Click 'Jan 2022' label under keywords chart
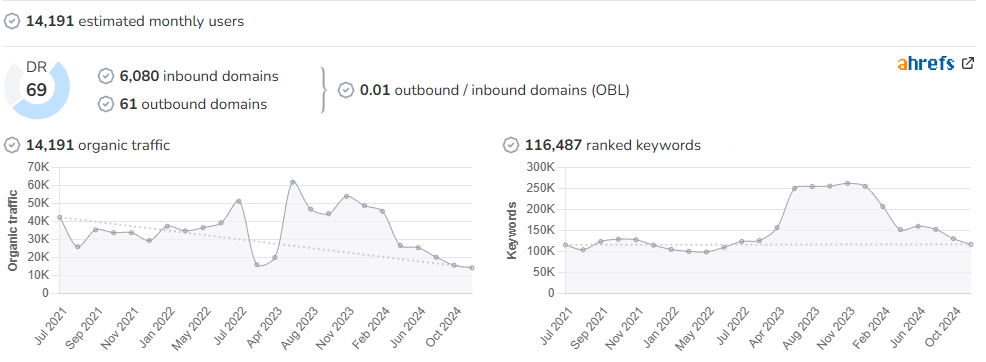 662,326
